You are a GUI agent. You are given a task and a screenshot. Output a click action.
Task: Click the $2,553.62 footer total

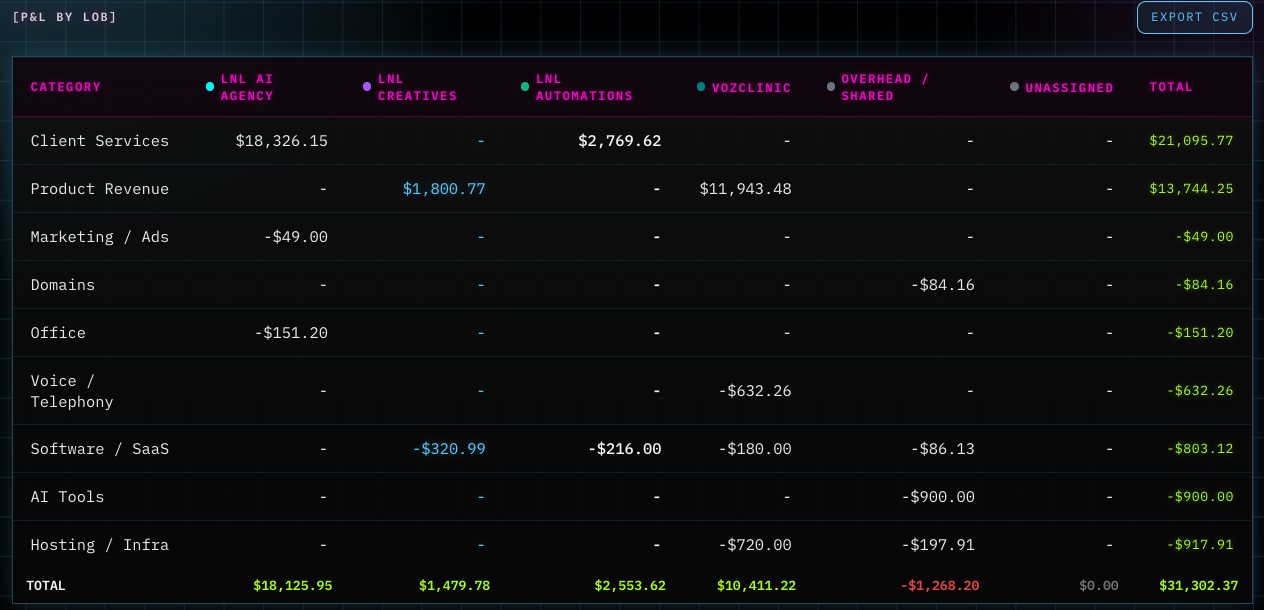(x=630, y=586)
